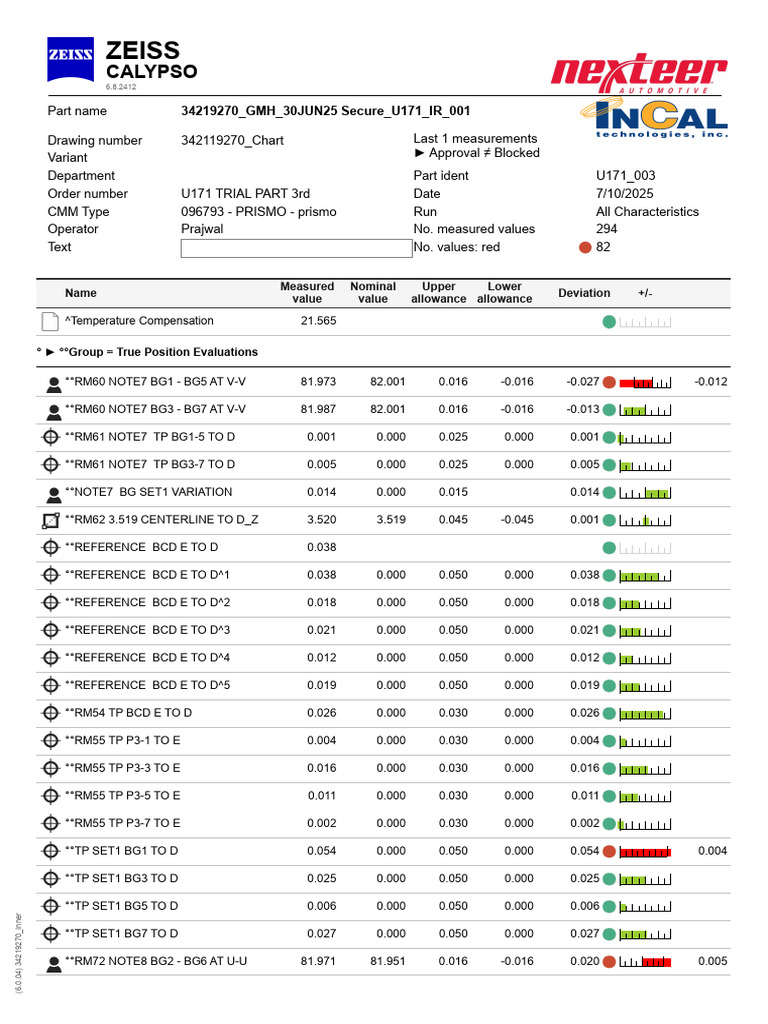Click the Nominal value column header
Viewport: 768px width, 1024px height.
373,293
